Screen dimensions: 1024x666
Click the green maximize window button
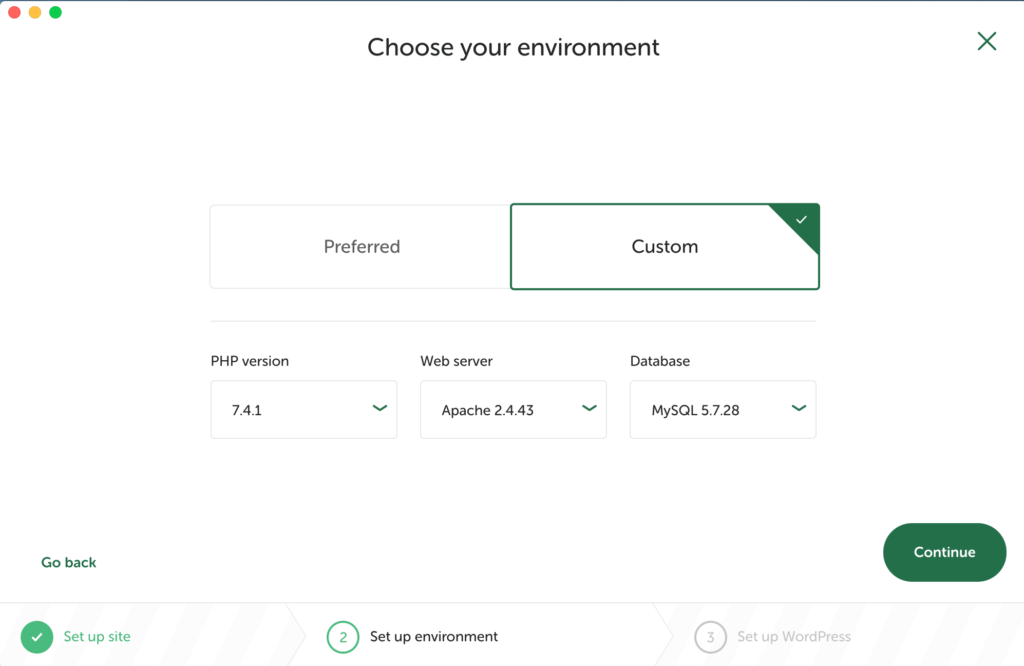(56, 12)
